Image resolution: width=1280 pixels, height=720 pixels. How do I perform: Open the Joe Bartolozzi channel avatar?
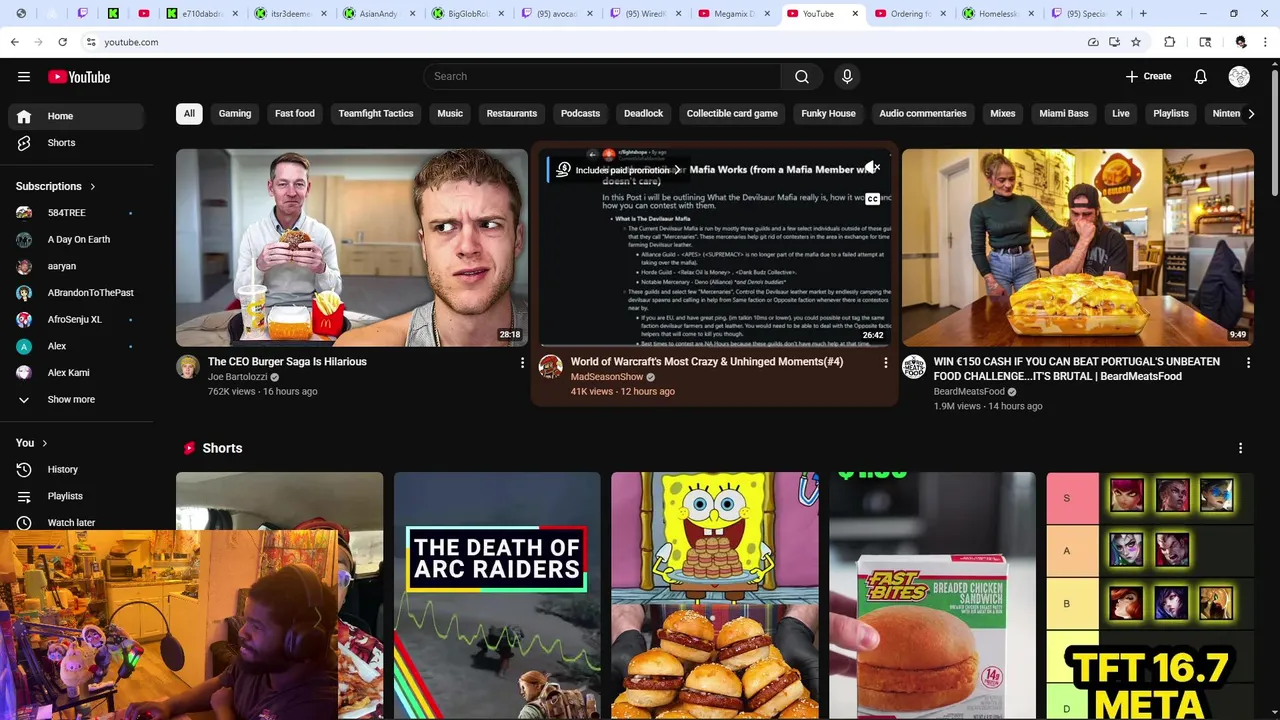pyautogui.click(x=188, y=367)
